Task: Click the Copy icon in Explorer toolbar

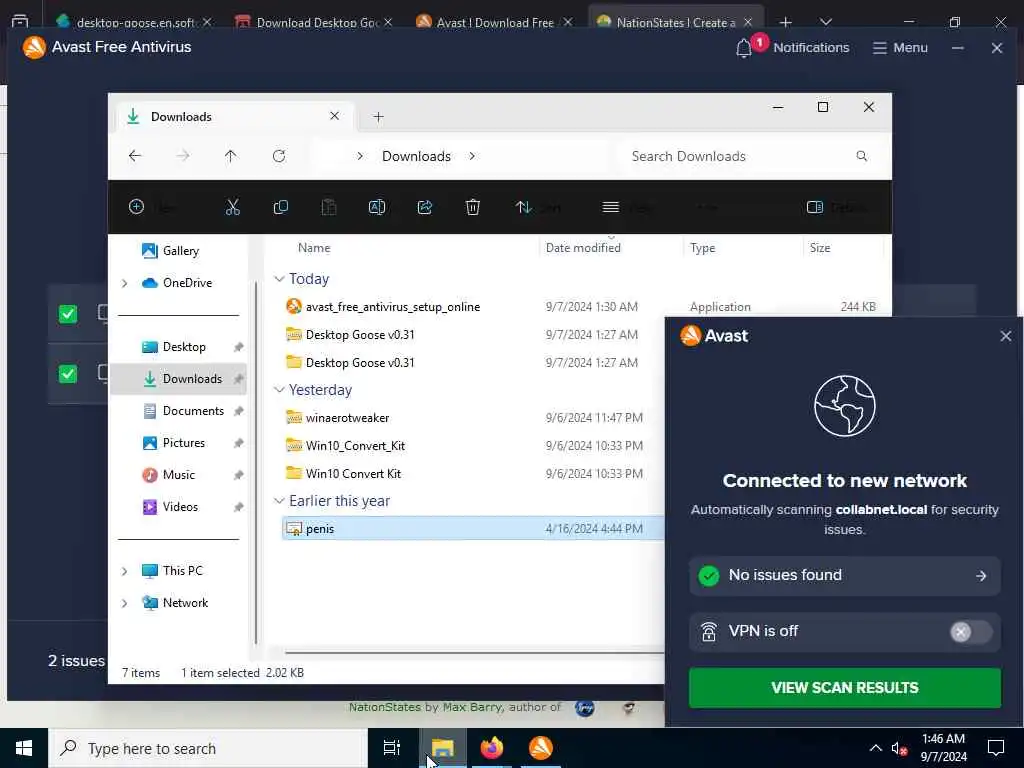Action: click(x=281, y=208)
